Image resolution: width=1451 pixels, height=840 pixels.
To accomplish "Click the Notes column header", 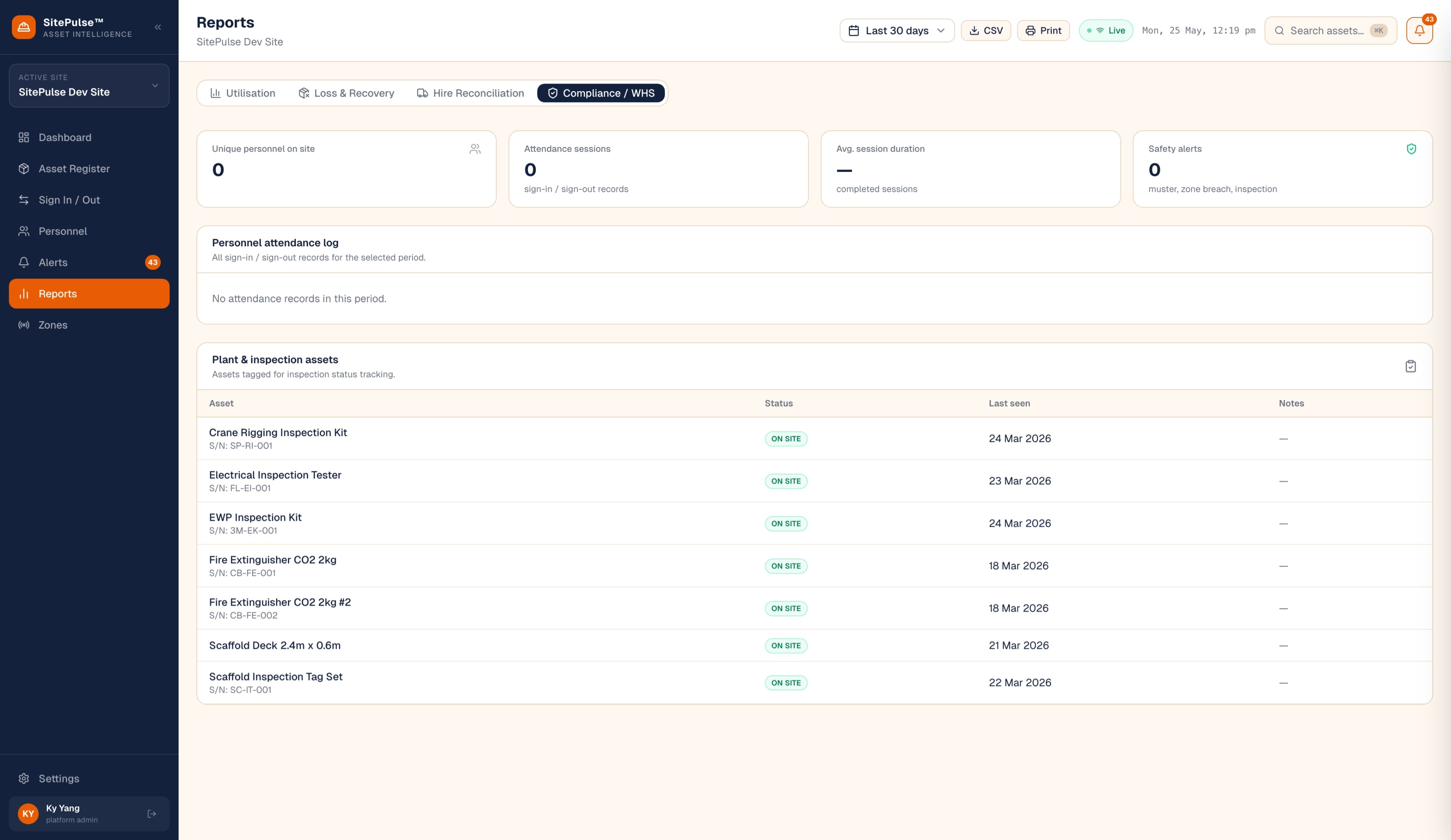I will (1291, 404).
